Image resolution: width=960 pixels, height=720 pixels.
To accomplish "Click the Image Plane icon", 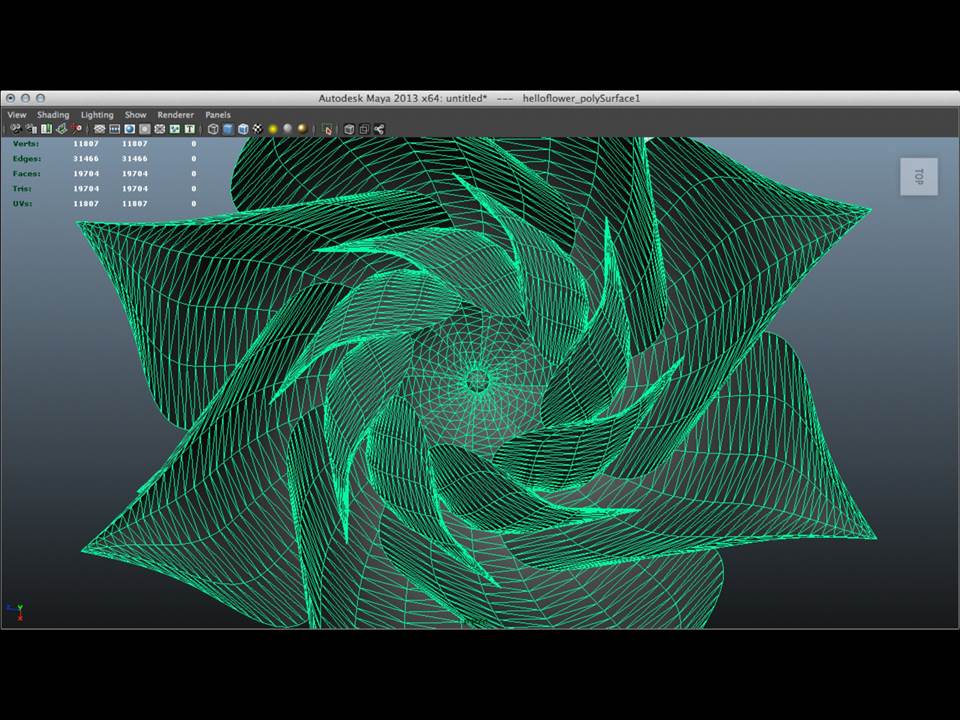I will point(61,129).
